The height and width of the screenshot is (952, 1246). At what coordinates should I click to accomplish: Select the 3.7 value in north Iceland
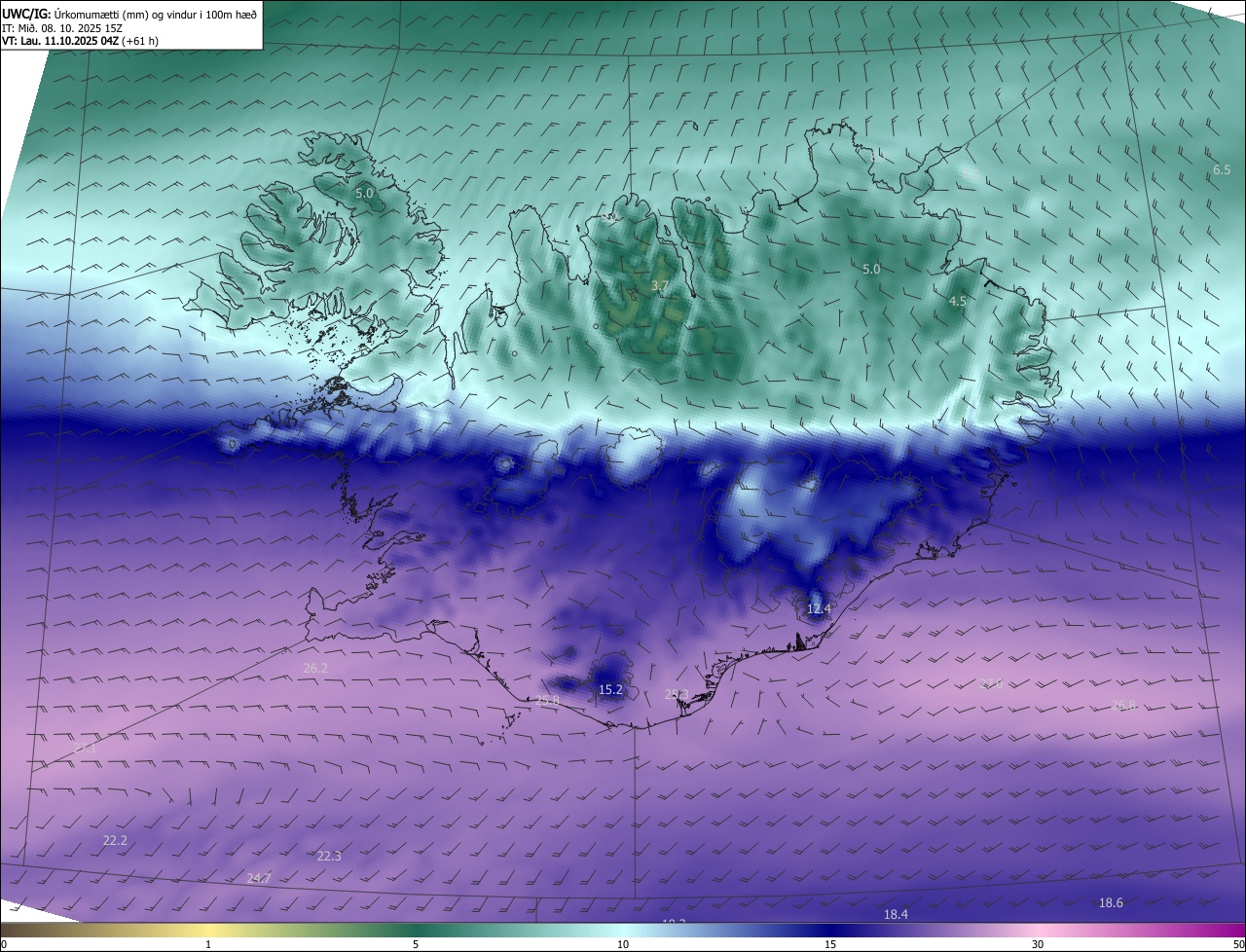[660, 285]
